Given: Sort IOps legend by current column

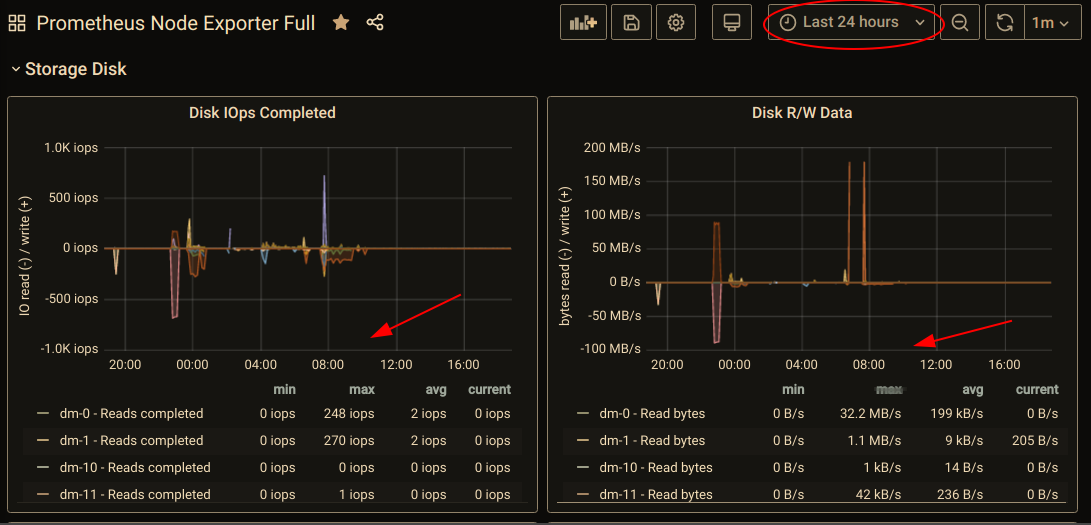Looking at the screenshot, I should point(489,389).
